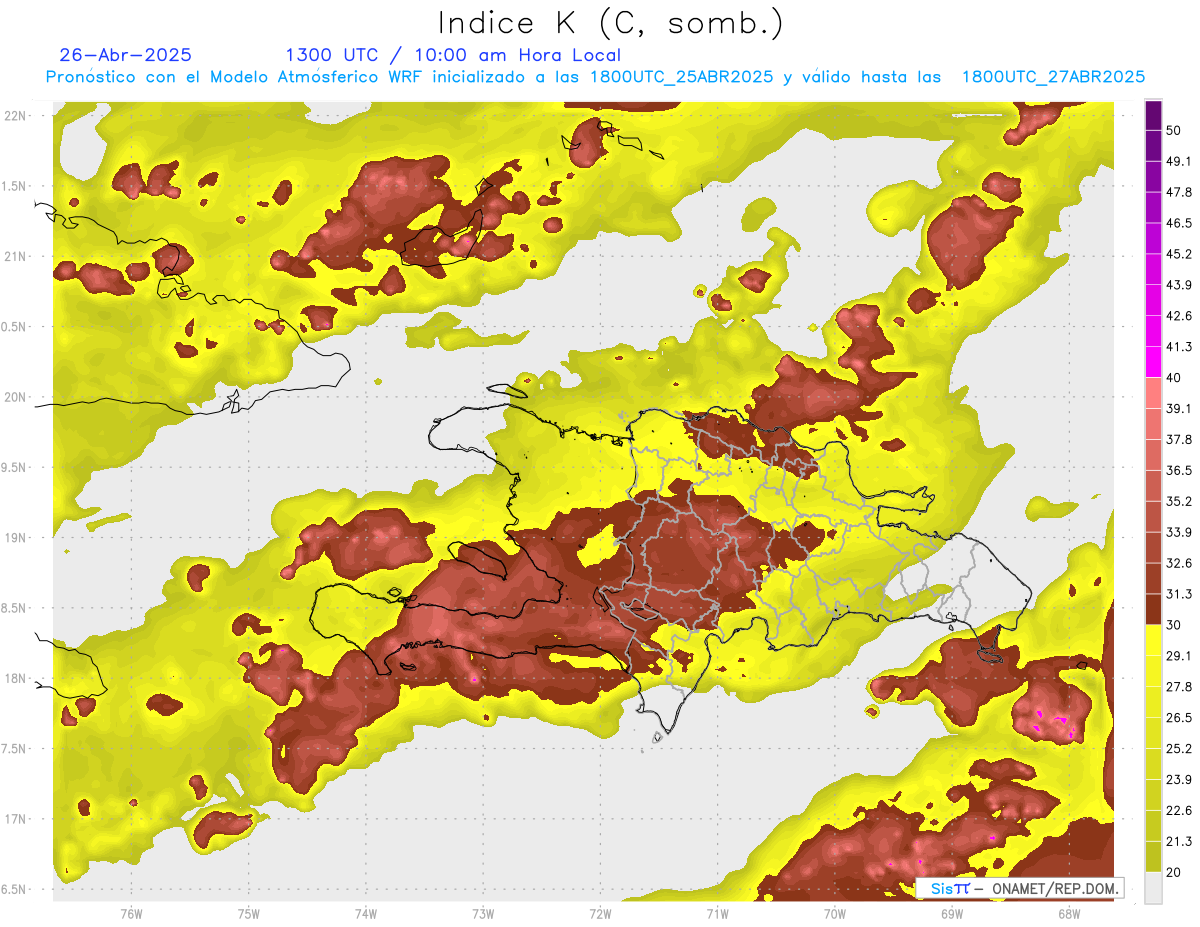Select the date text '26-Abr-2025'
Image resolution: width=1200 pixels, height=927 pixels.
(126, 55)
